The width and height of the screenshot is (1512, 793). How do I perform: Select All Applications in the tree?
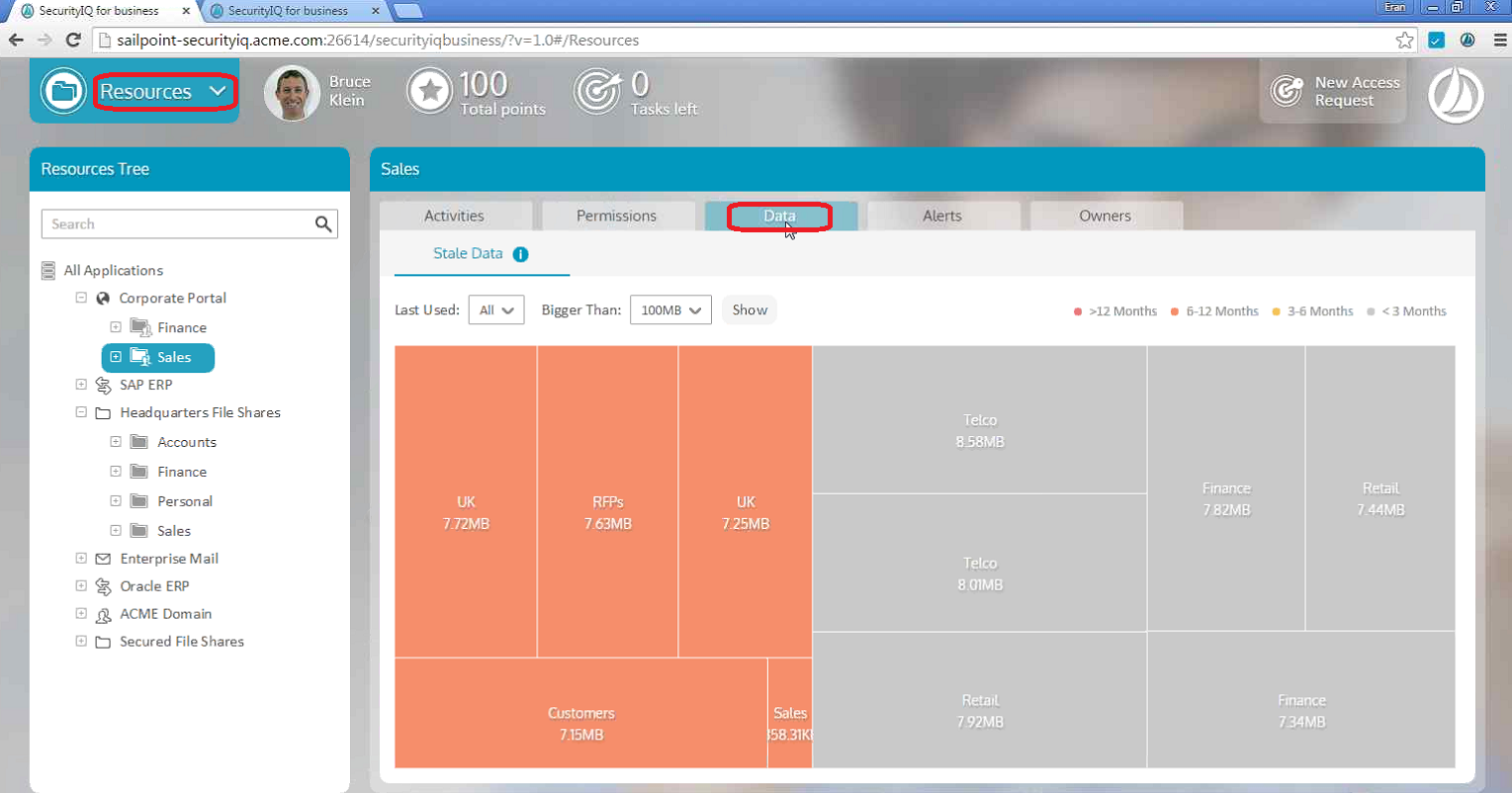113,270
